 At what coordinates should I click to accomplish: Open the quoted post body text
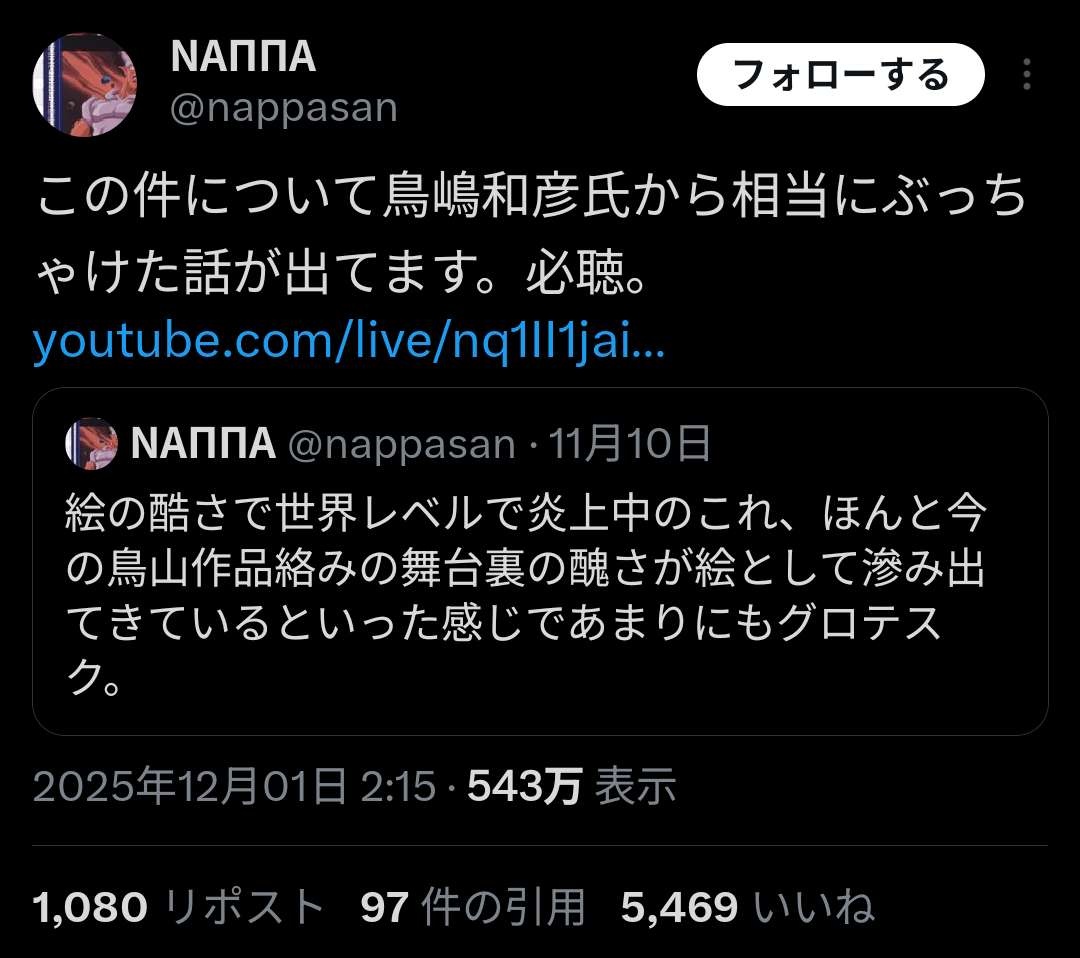525,596
